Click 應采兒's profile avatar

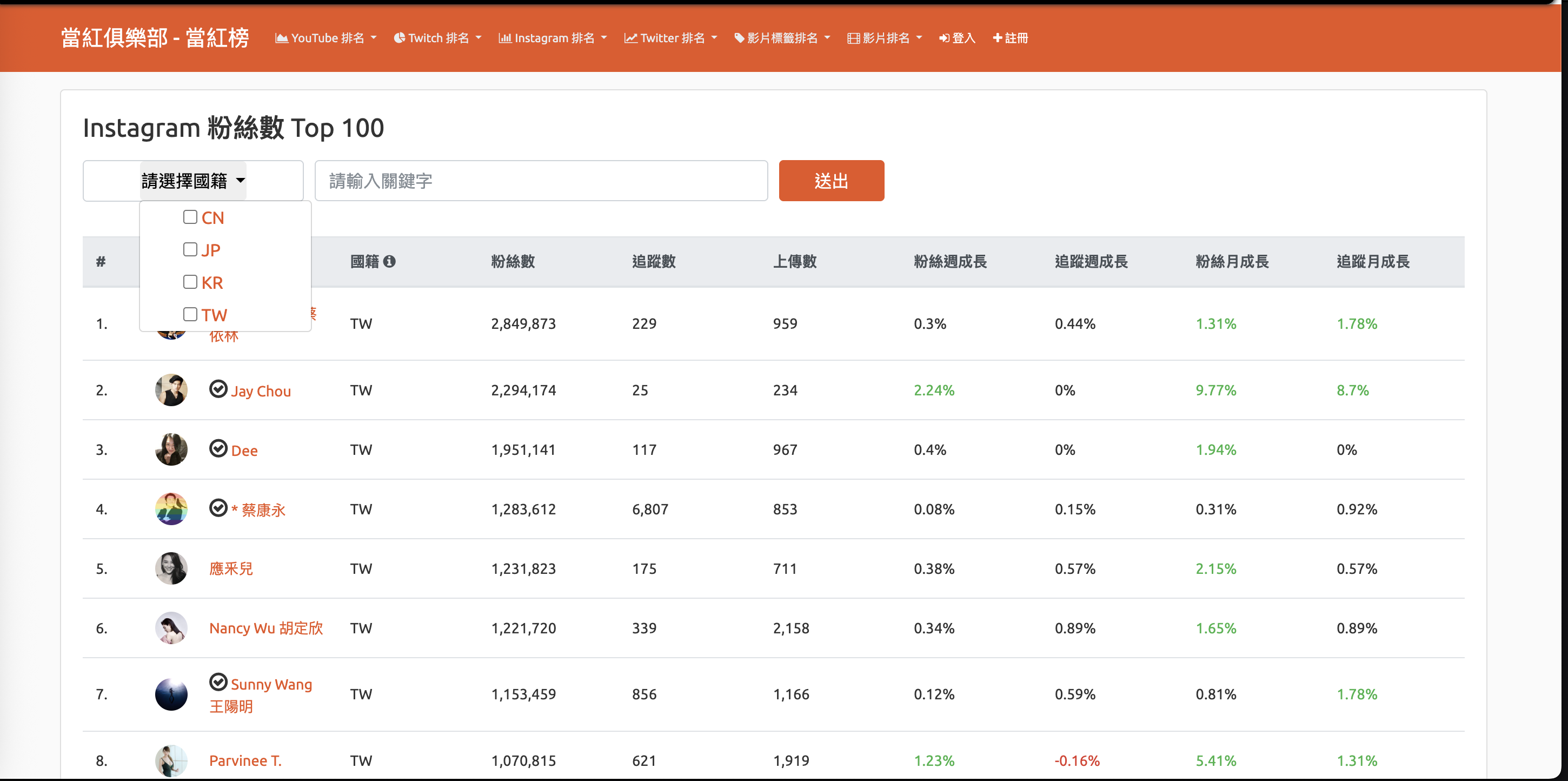click(x=171, y=568)
